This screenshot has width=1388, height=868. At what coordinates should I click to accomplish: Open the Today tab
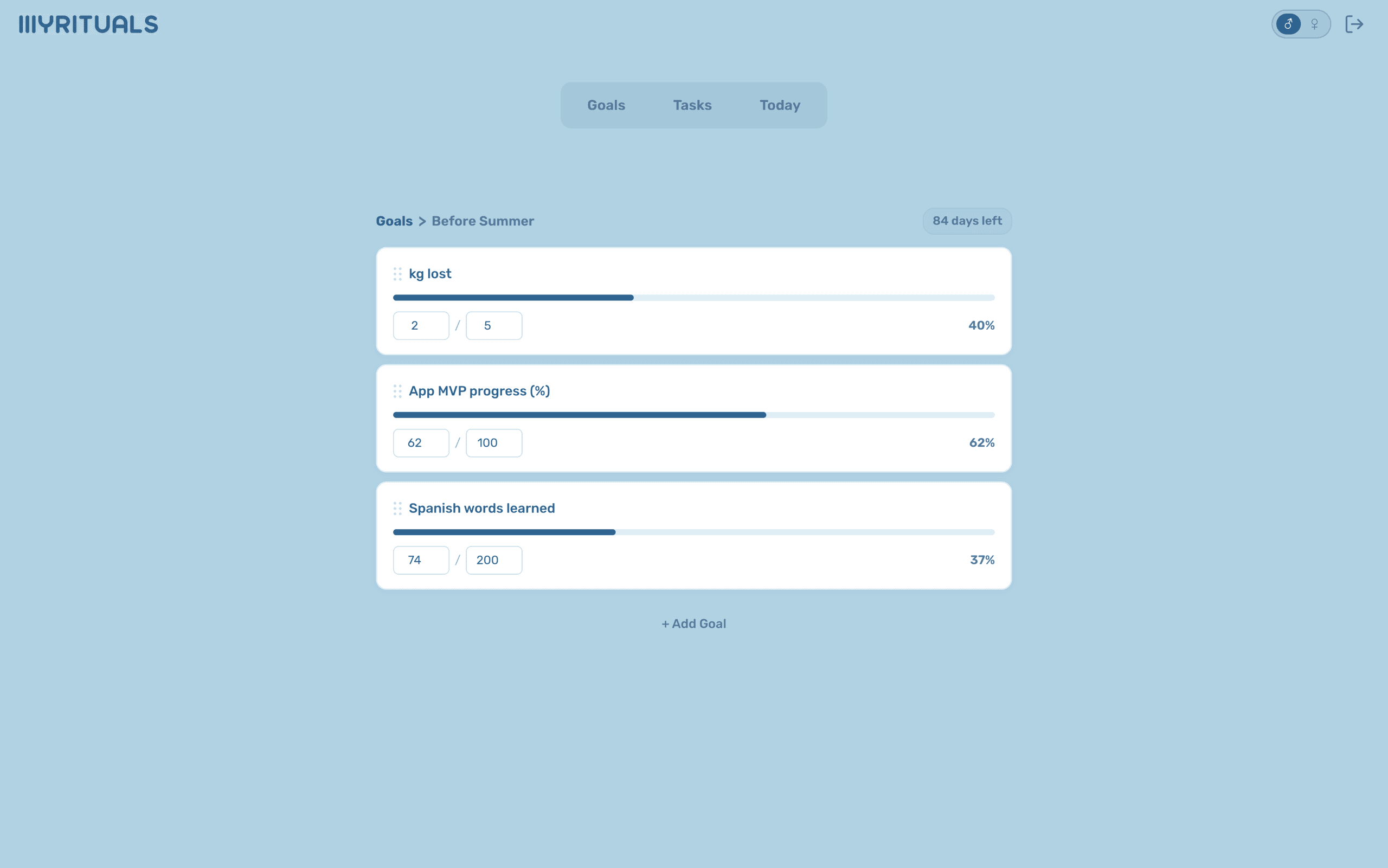coord(779,105)
